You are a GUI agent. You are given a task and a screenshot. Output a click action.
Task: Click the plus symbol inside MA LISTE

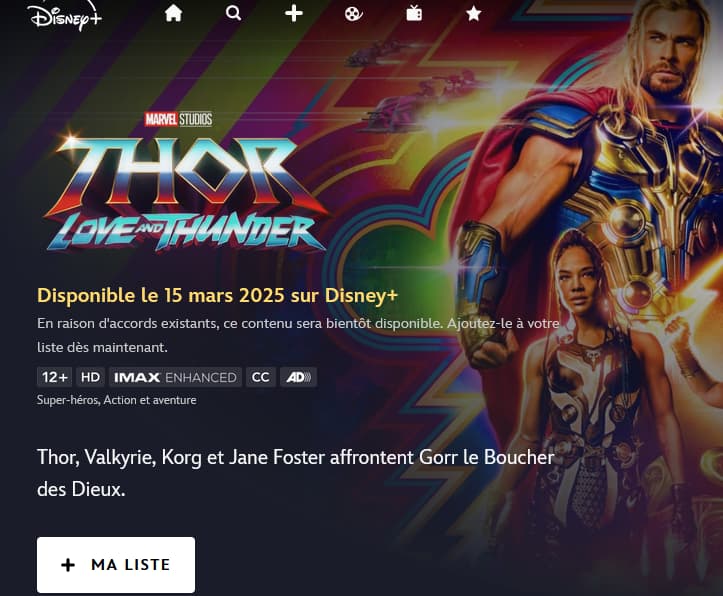coord(68,565)
